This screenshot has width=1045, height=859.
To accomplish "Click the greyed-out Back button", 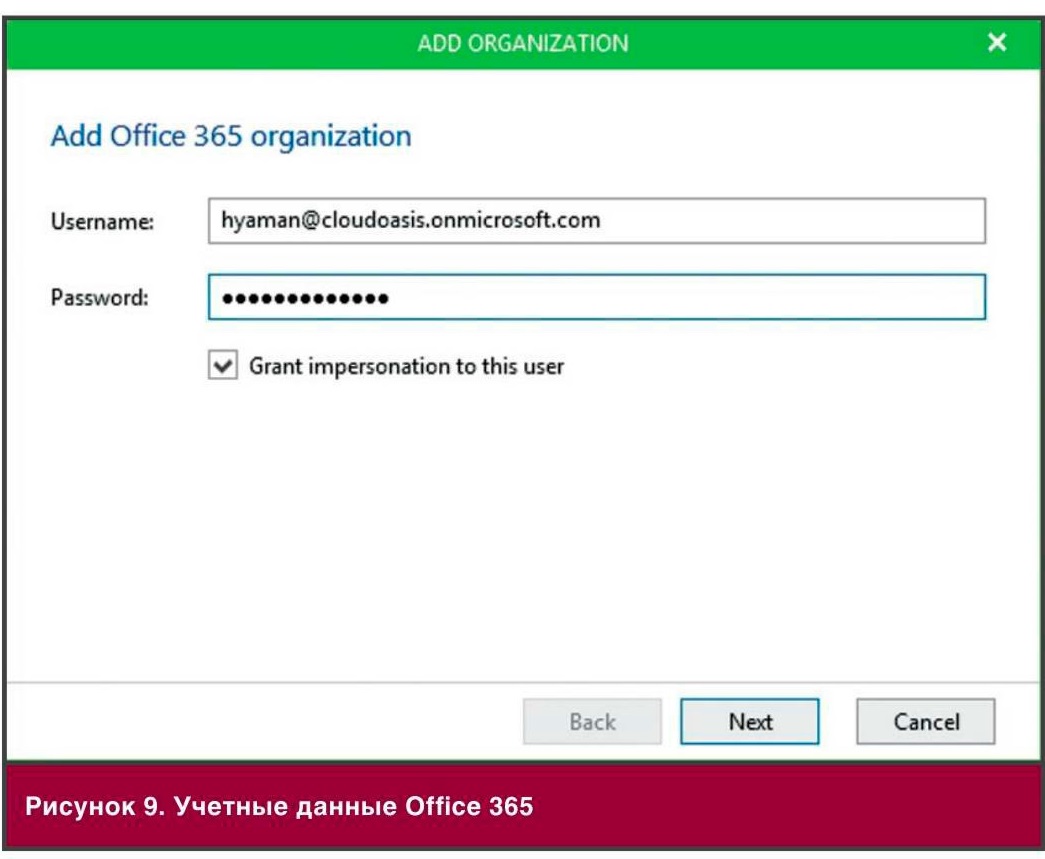I will pos(592,721).
